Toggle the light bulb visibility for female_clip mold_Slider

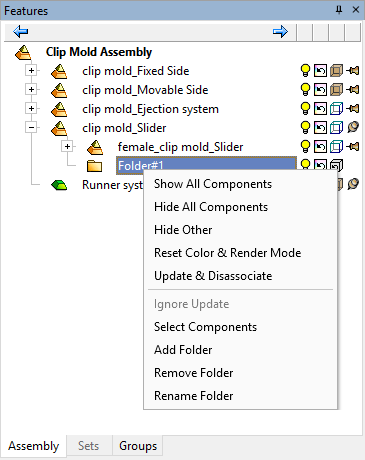click(305, 147)
